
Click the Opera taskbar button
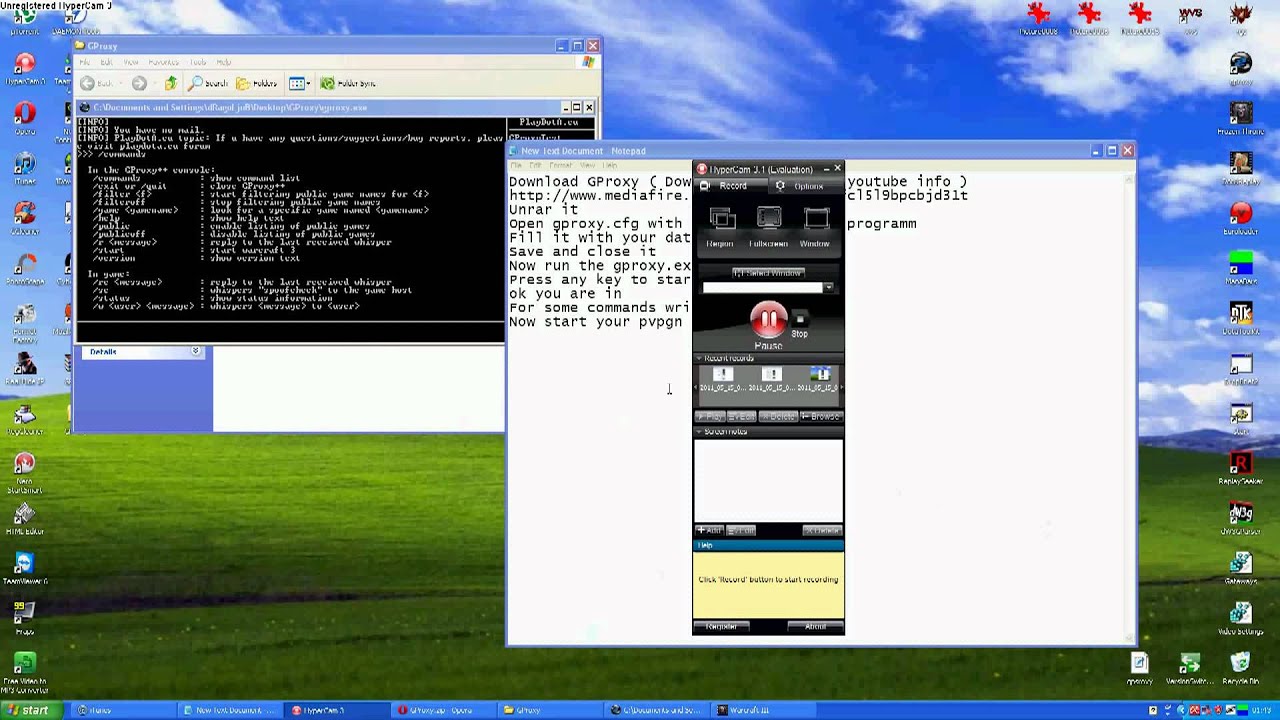pos(445,710)
